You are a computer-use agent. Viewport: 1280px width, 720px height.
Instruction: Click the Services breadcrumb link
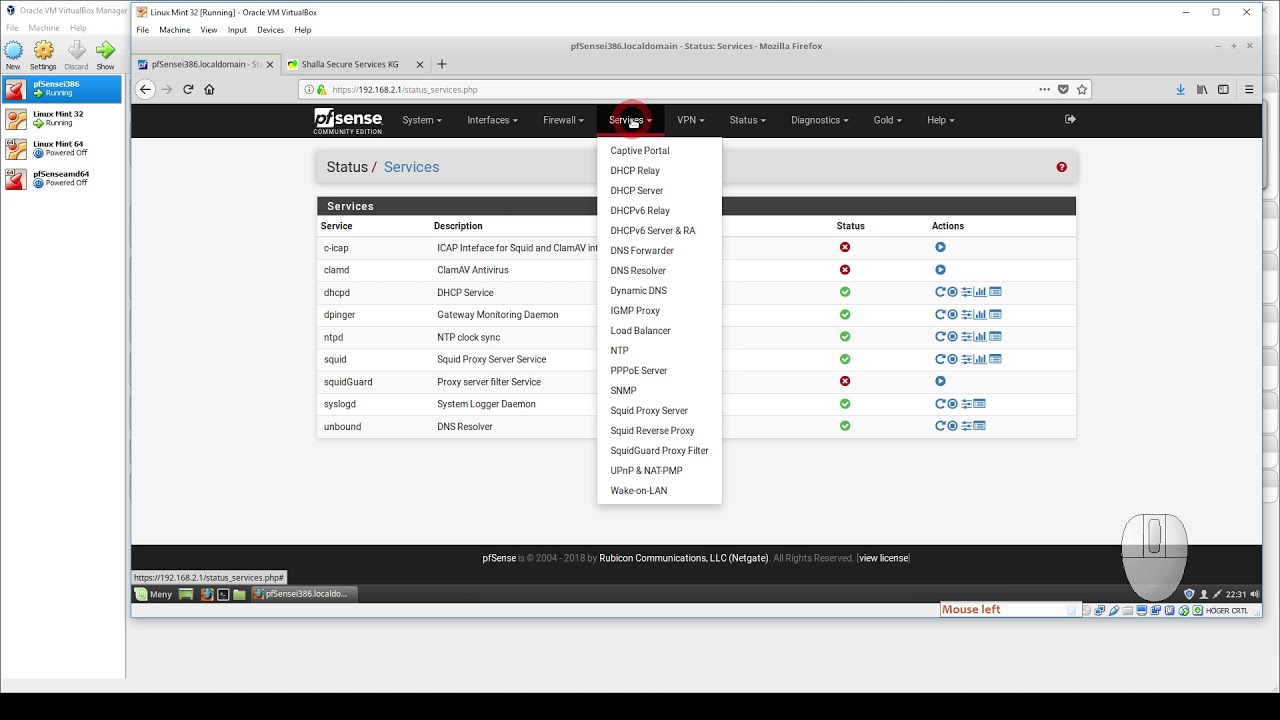click(x=411, y=167)
